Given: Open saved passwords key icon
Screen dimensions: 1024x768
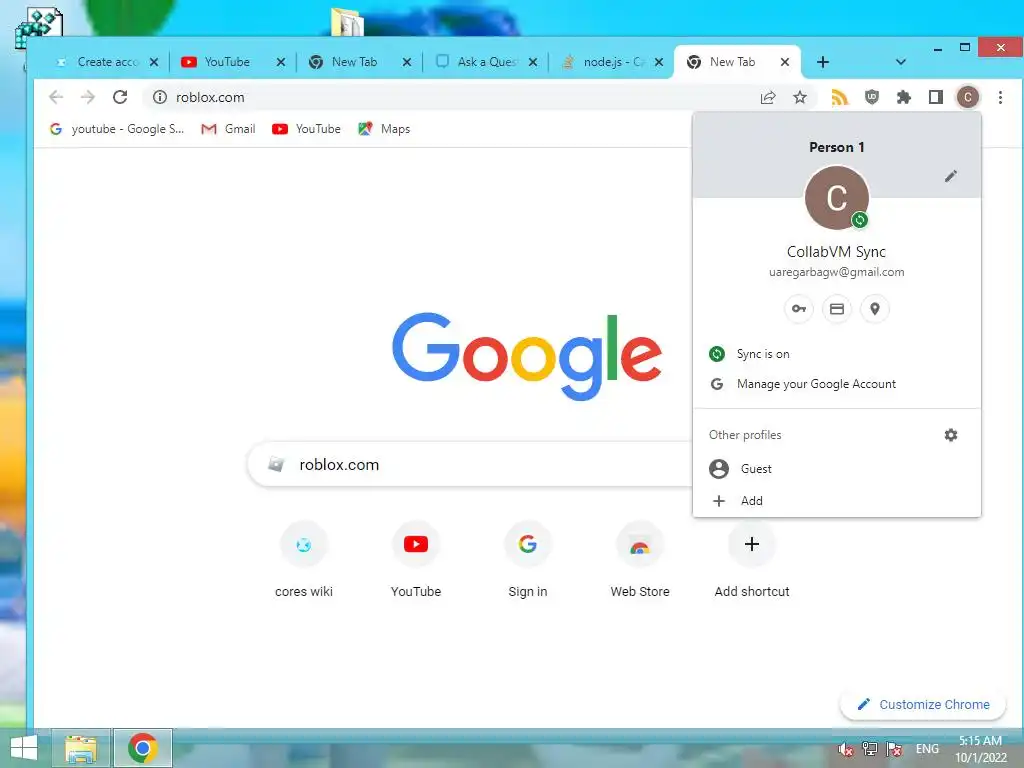Looking at the screenshot, I should pos(799,309).
